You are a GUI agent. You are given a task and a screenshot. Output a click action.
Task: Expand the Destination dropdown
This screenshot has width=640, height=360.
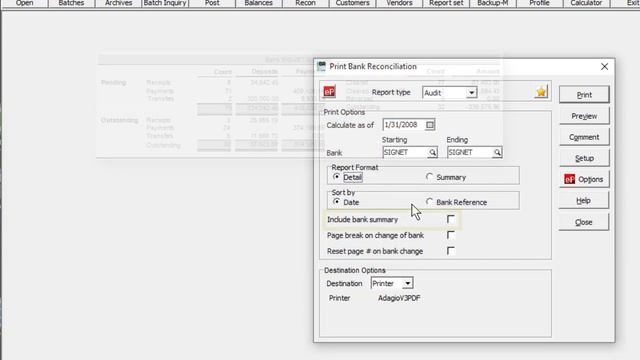(407, 283)
